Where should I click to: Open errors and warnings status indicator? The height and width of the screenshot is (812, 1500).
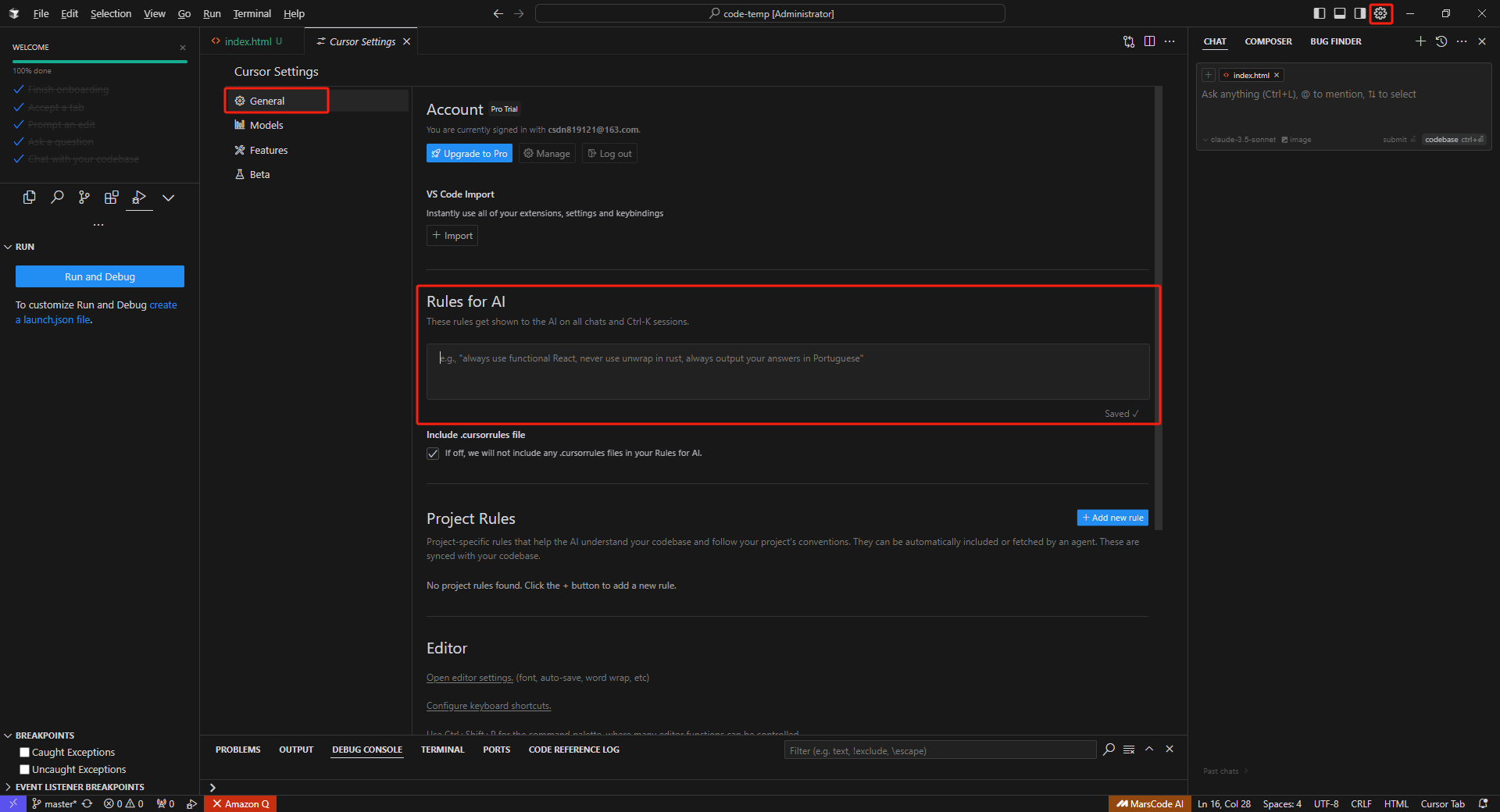coord(123,803)
